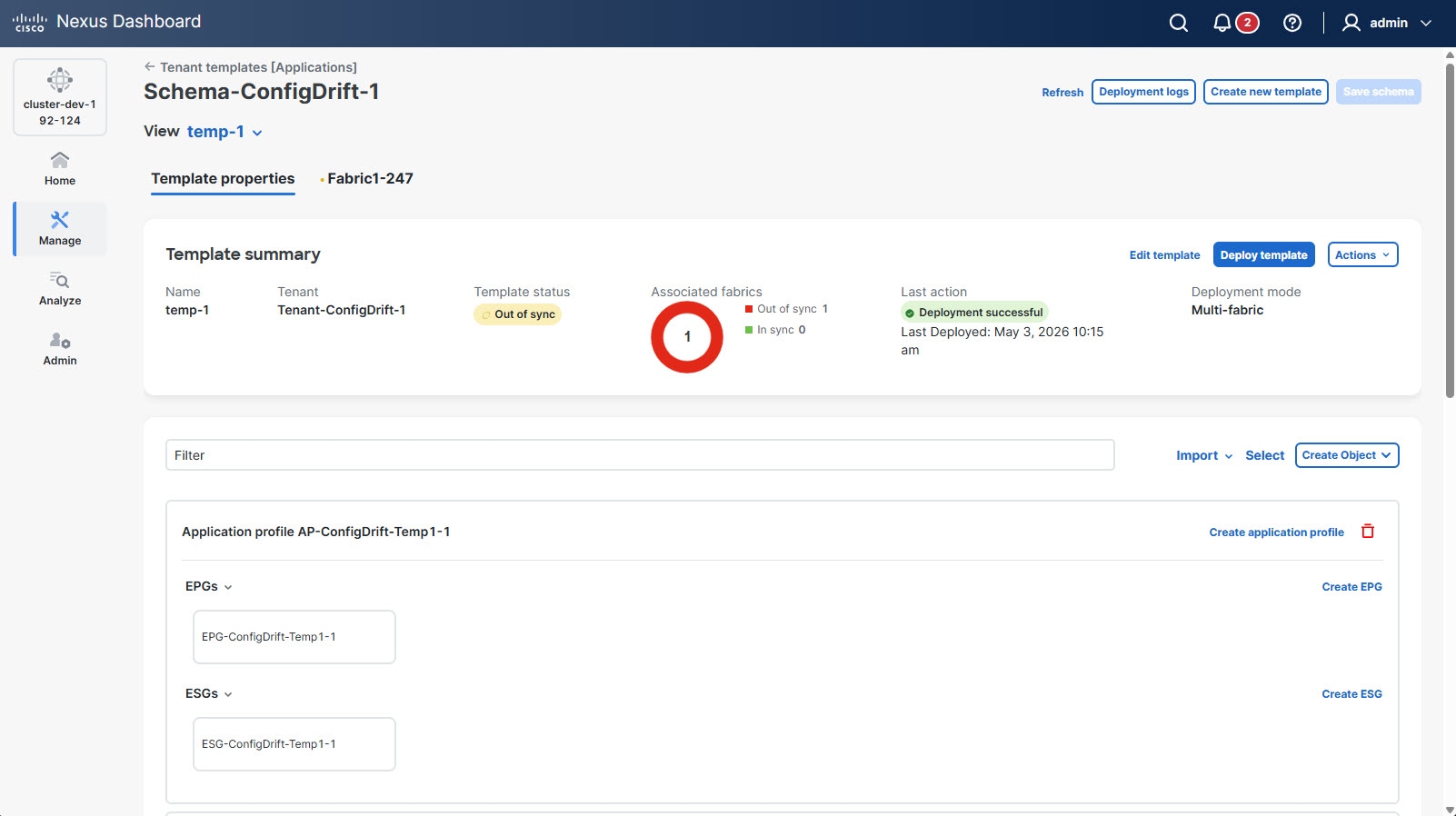Open the notifications bell icon
Screen dimensions: 1456x816
coord(1222,23)
